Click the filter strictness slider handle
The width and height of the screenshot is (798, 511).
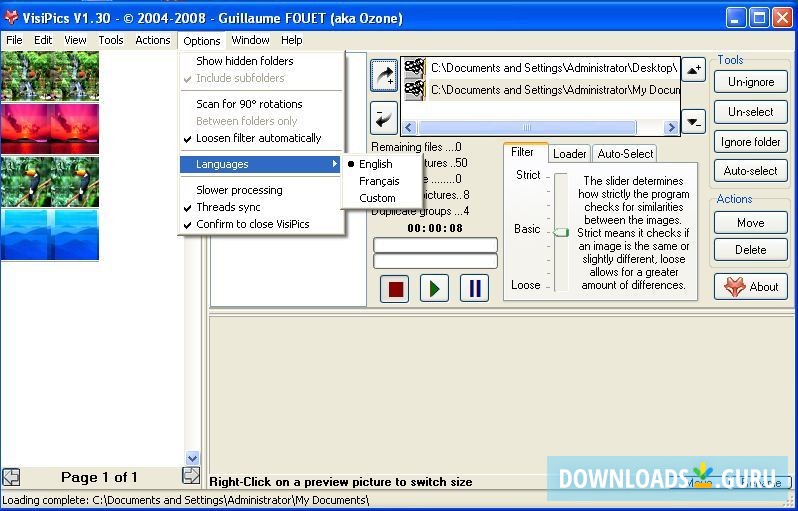[x=561, y=233]
